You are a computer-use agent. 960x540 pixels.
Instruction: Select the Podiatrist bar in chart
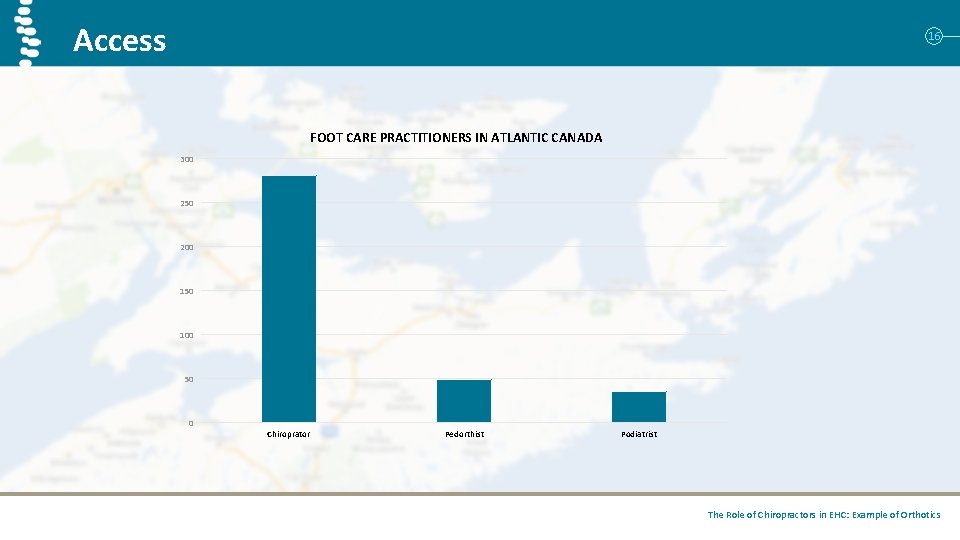(x=639, y=407)
